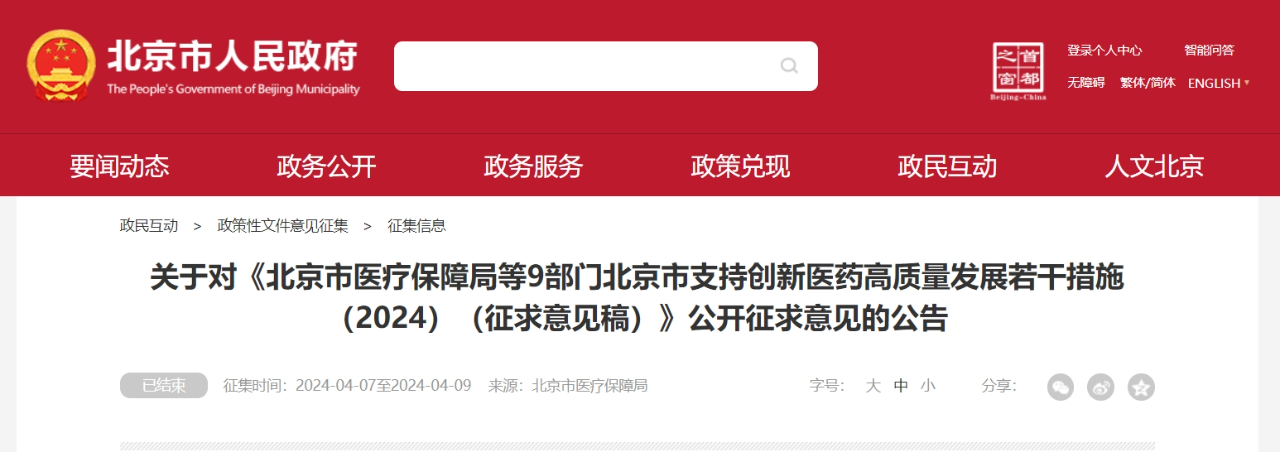Go to 人文北京 section

click(1154, 167)
